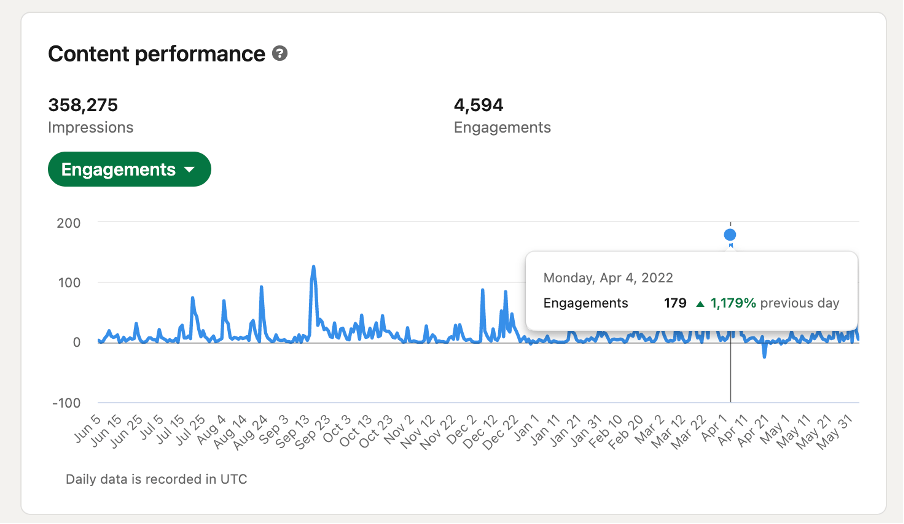Click the dropdown arrow on Engagements button

pos(189,170)
